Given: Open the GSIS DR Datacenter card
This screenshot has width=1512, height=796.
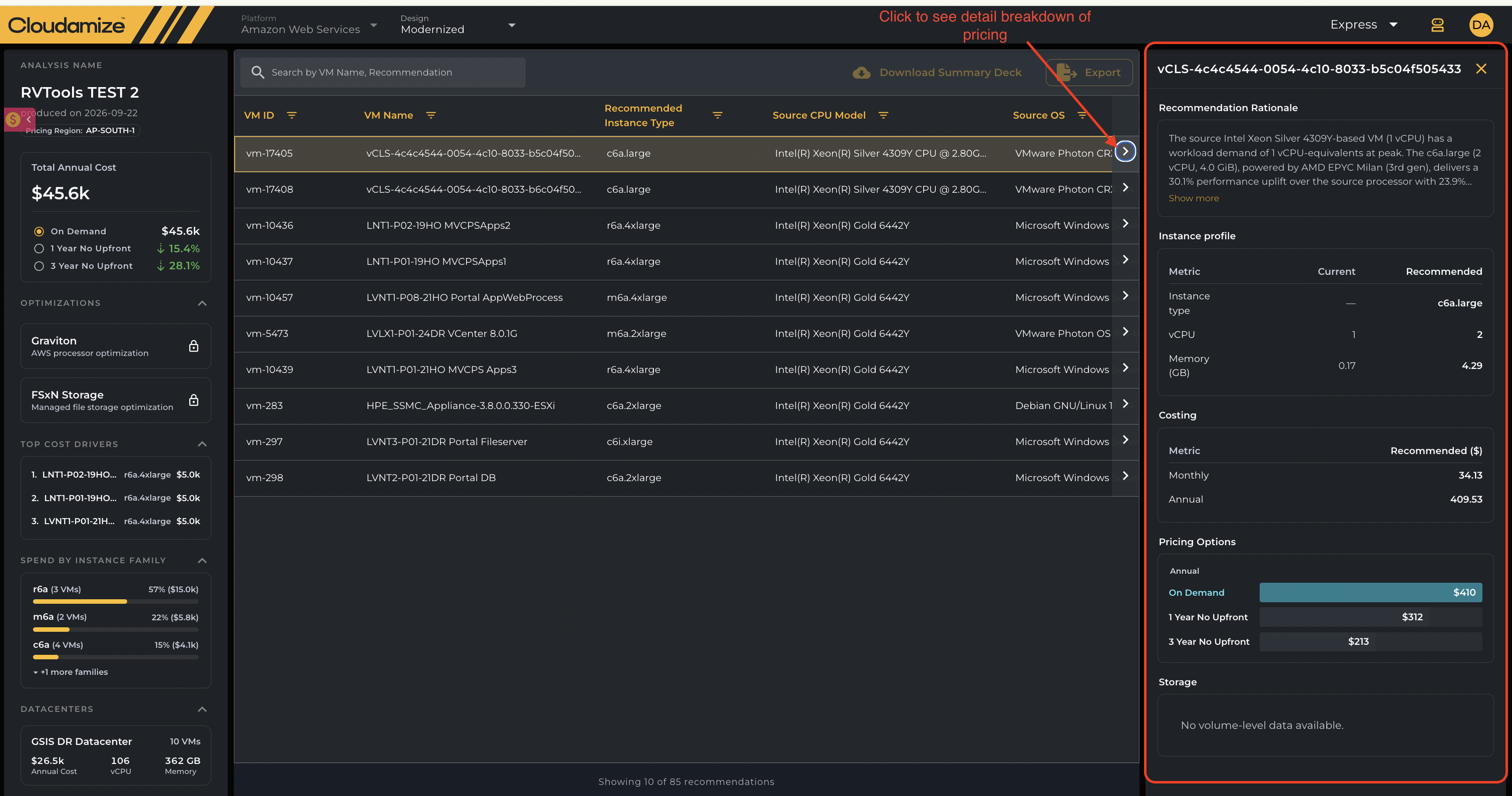Looking at the screenshot, I should click(x=116, y=755).
